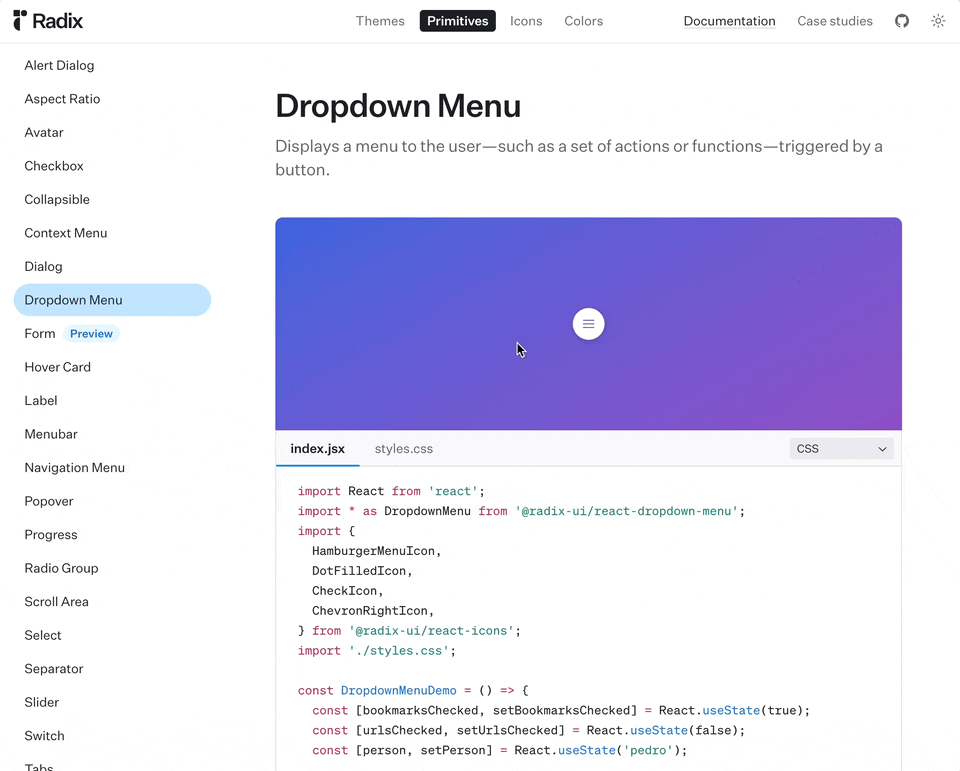
Task: Go to the Slider docs page
Action: point(42,702)
